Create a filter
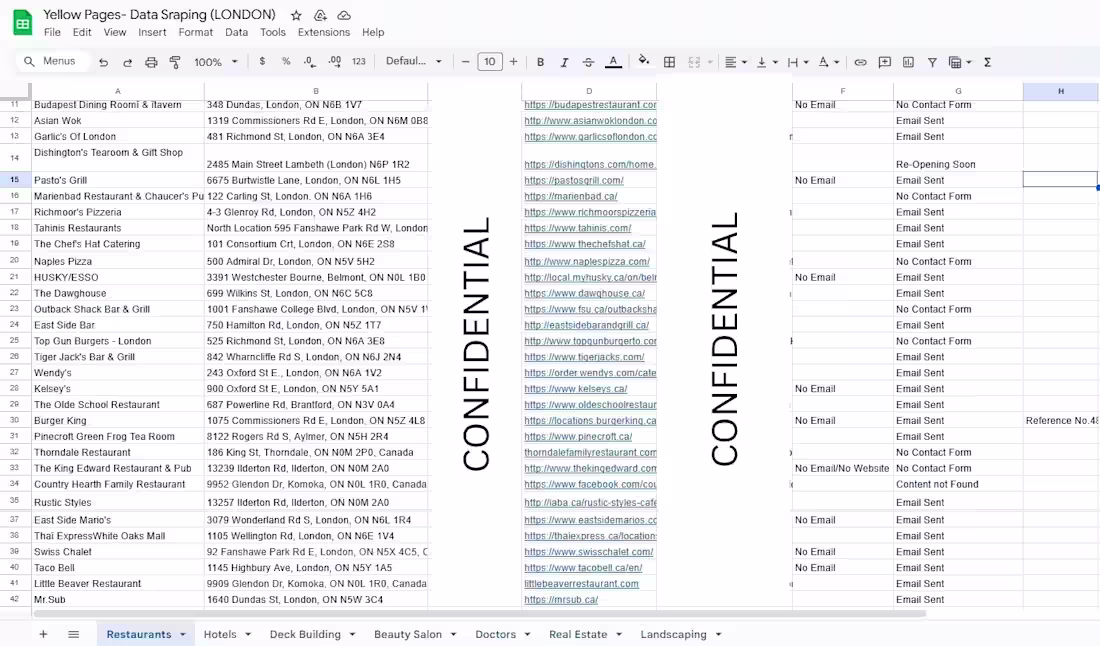This screenshot has width=1100, height=646. click(932, 62)
